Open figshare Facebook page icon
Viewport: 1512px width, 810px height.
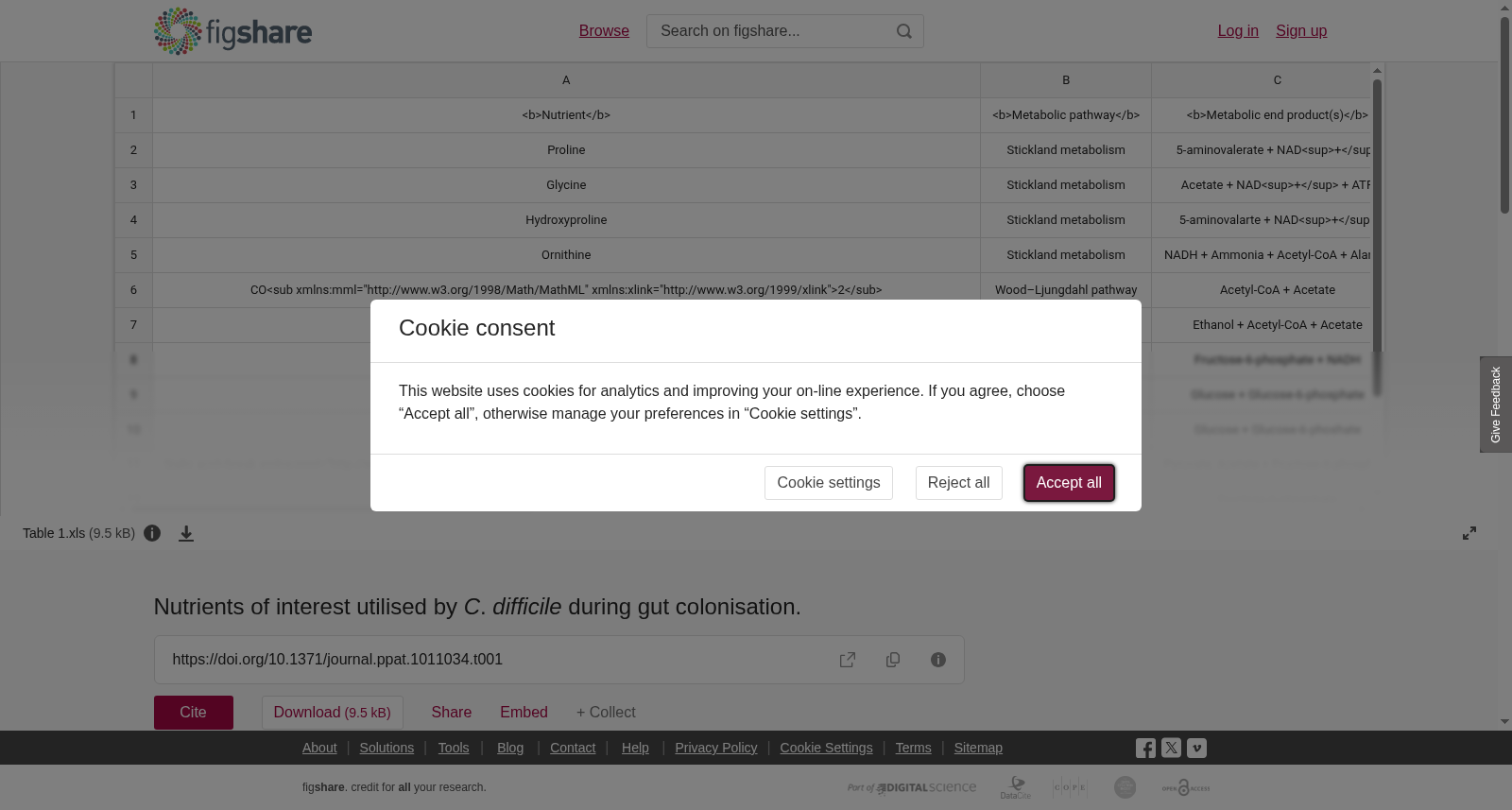(1145, 748)
